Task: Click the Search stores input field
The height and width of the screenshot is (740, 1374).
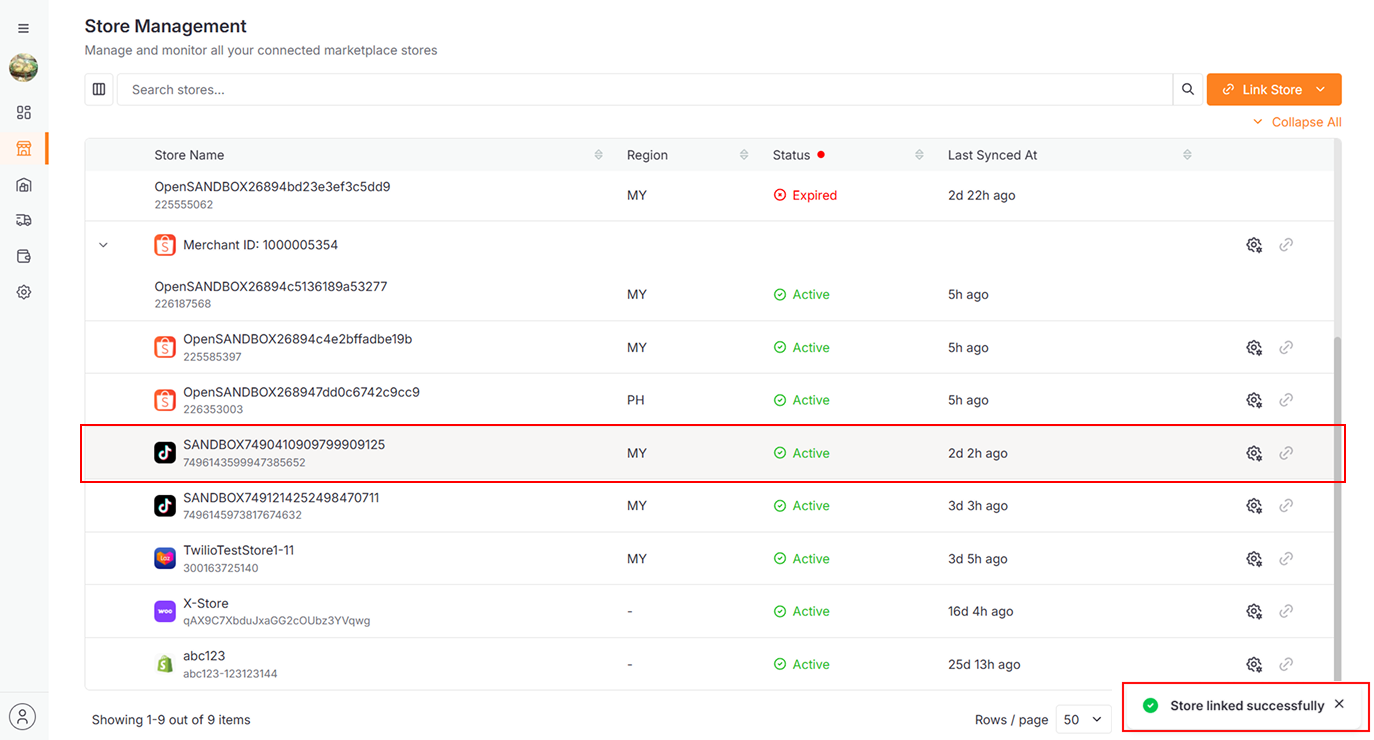Action: pyautogui.click(x=644, y=89)
